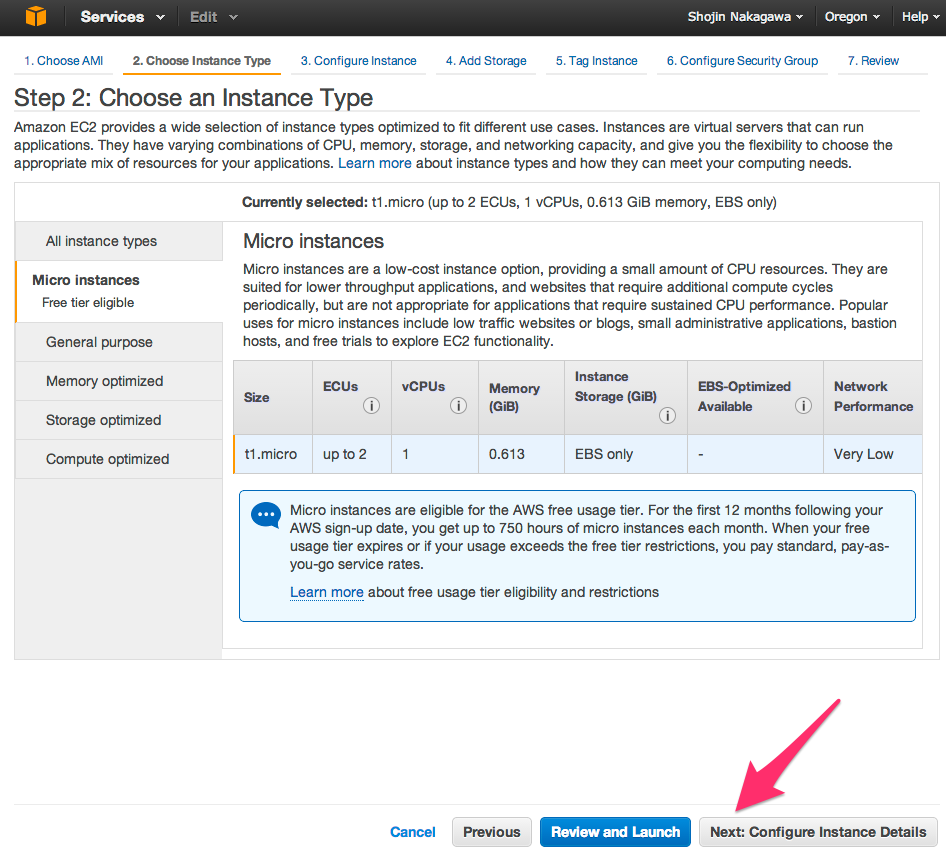
Task: Click the 0.613 memory cell
Action: [x=521, y=454]
